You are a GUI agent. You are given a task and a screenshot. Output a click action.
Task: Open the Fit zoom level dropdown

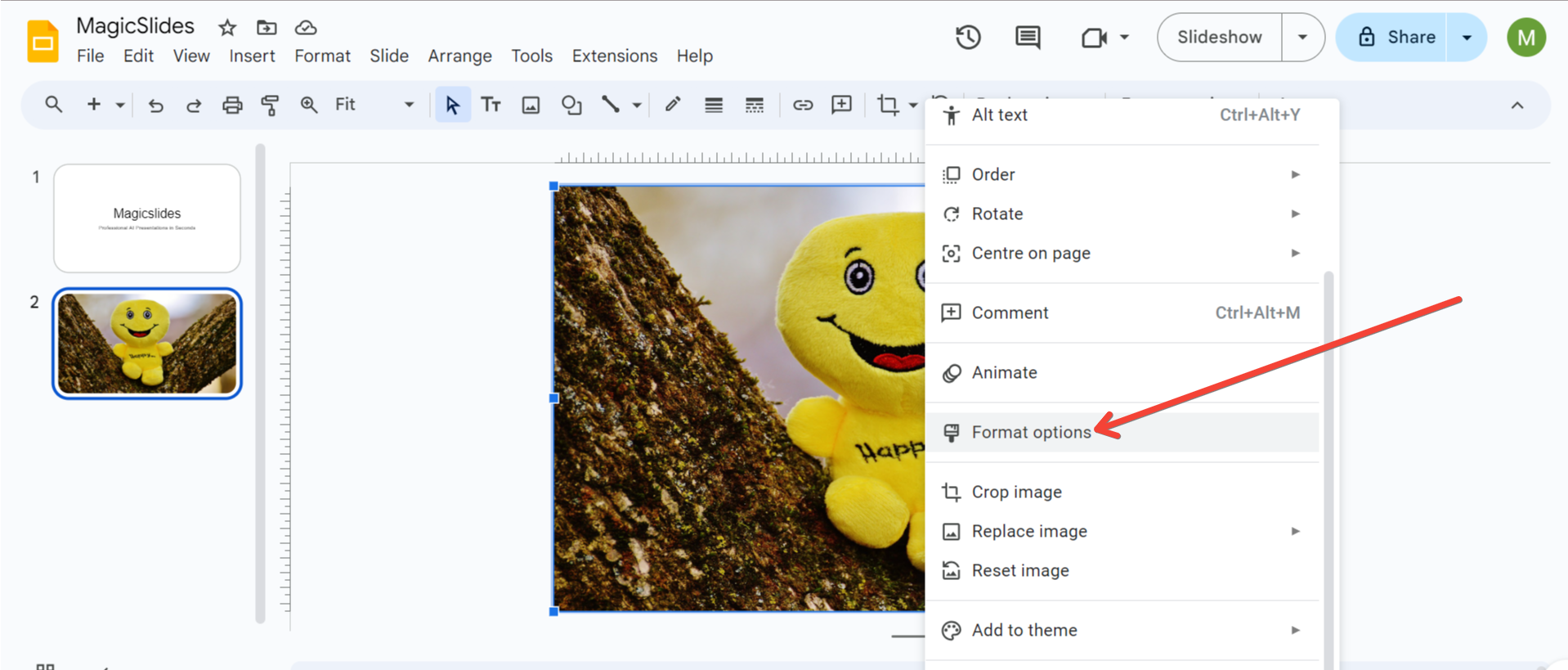[x=374, y=105]
